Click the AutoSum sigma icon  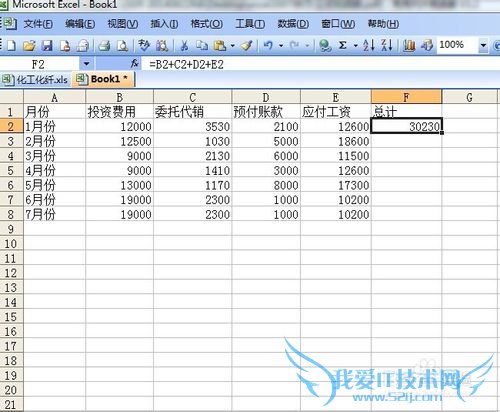tap(342, 45)
